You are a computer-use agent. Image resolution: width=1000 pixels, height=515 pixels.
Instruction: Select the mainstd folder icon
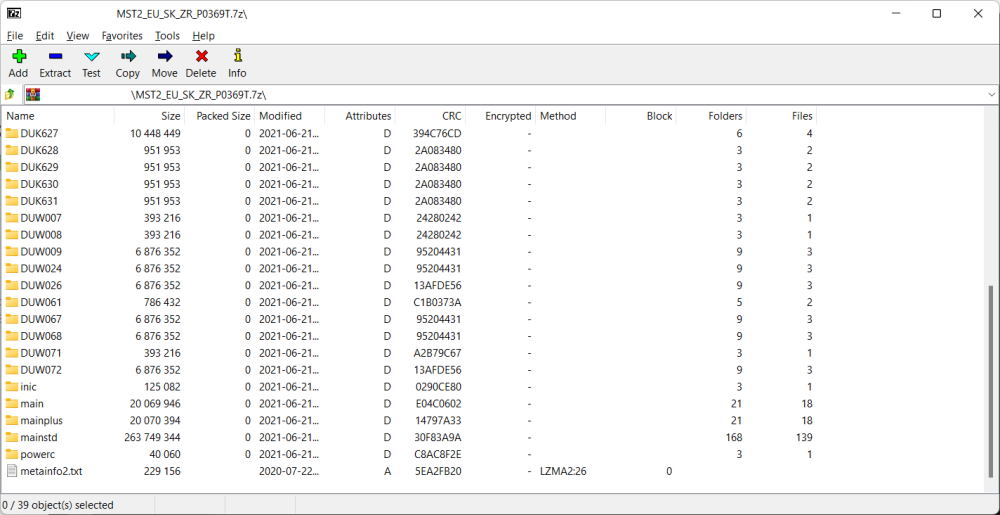pos(12,437)
